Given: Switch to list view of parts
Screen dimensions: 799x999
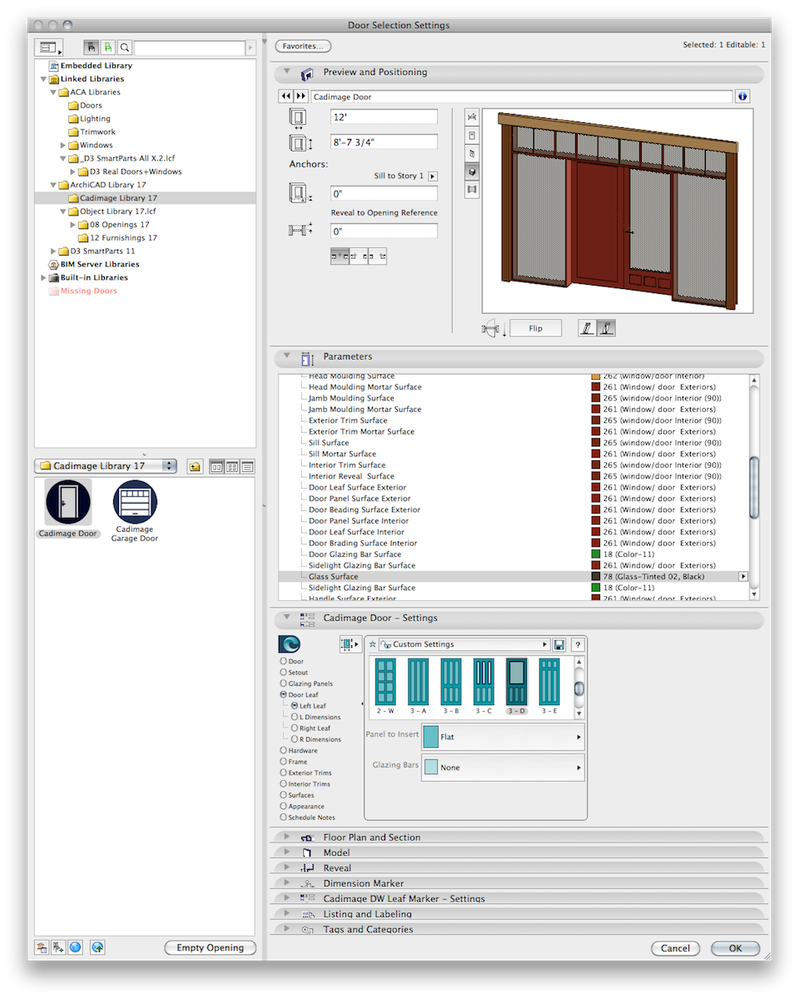Looking at the screenshot, I should click(x=247, y=467).
